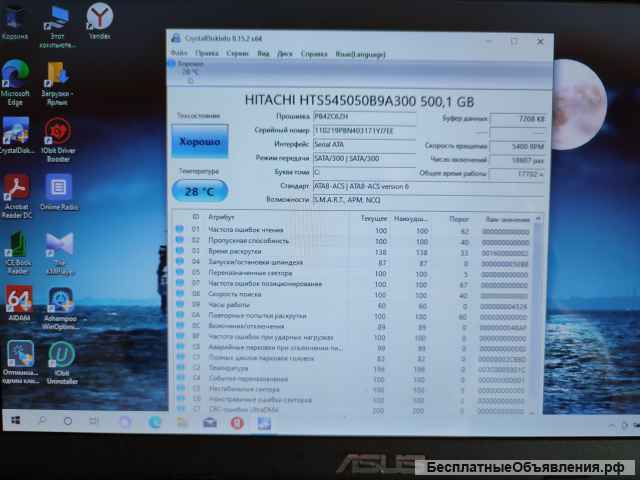Image resolution: width=640 pixels, height=480 pixels.
Task: Launch the CrystalDisk desktop shortcut
Action: tap(16, 136)
